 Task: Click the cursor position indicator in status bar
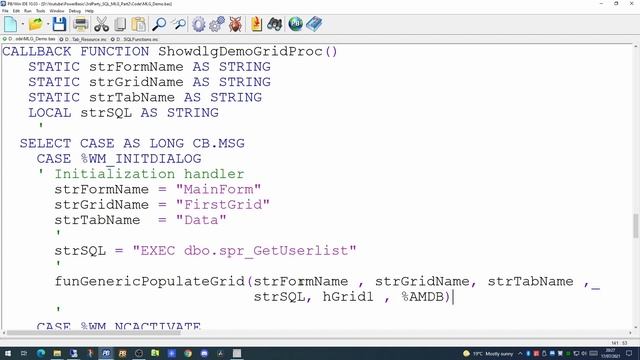[620, 343]
